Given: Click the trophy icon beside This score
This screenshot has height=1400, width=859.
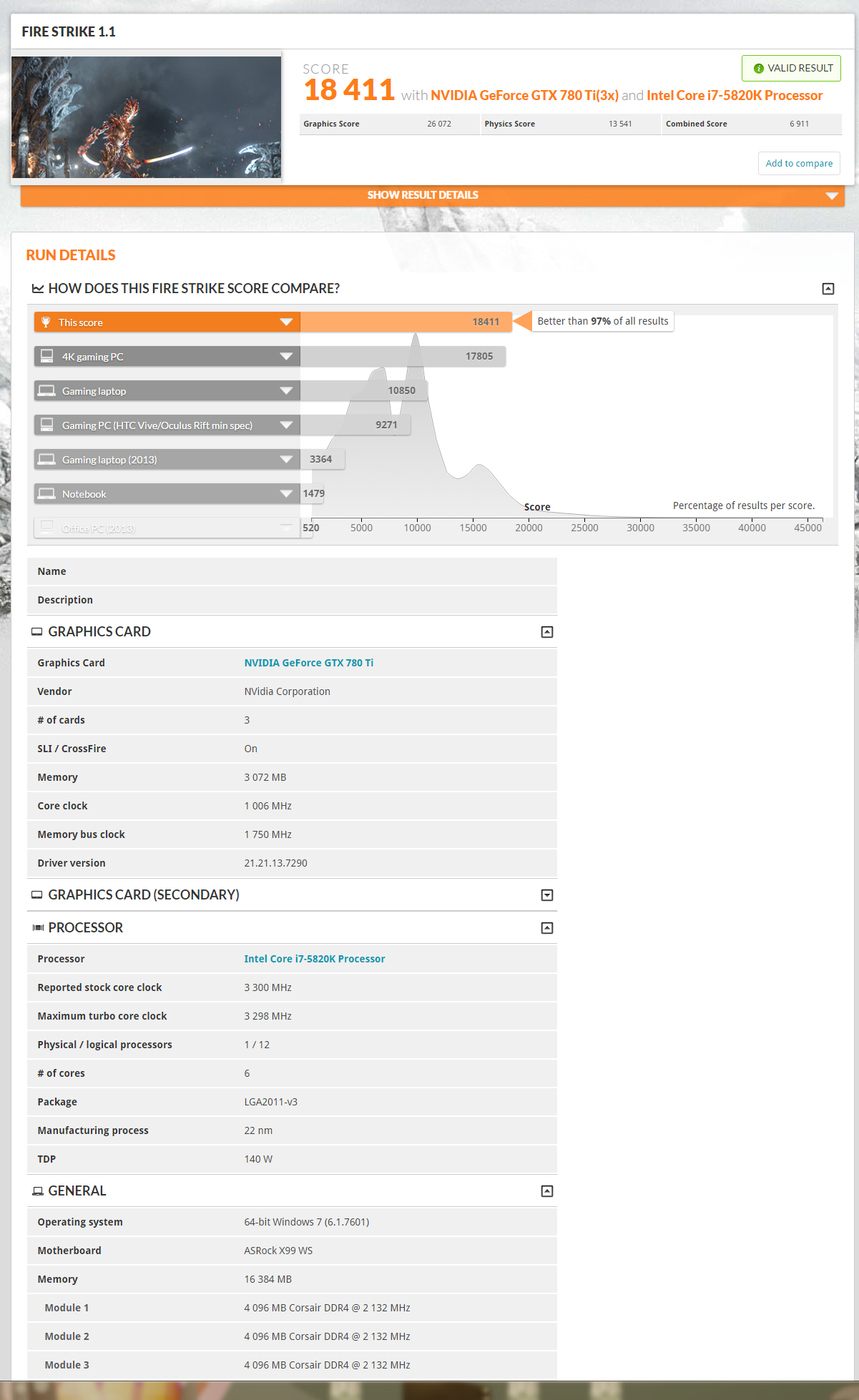Looking at the screenshot, I should (x=46, y=322).
